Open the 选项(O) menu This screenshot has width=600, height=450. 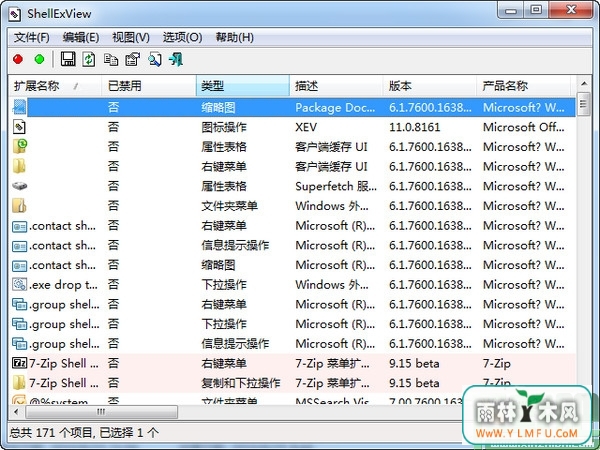[x=183, y=38]
